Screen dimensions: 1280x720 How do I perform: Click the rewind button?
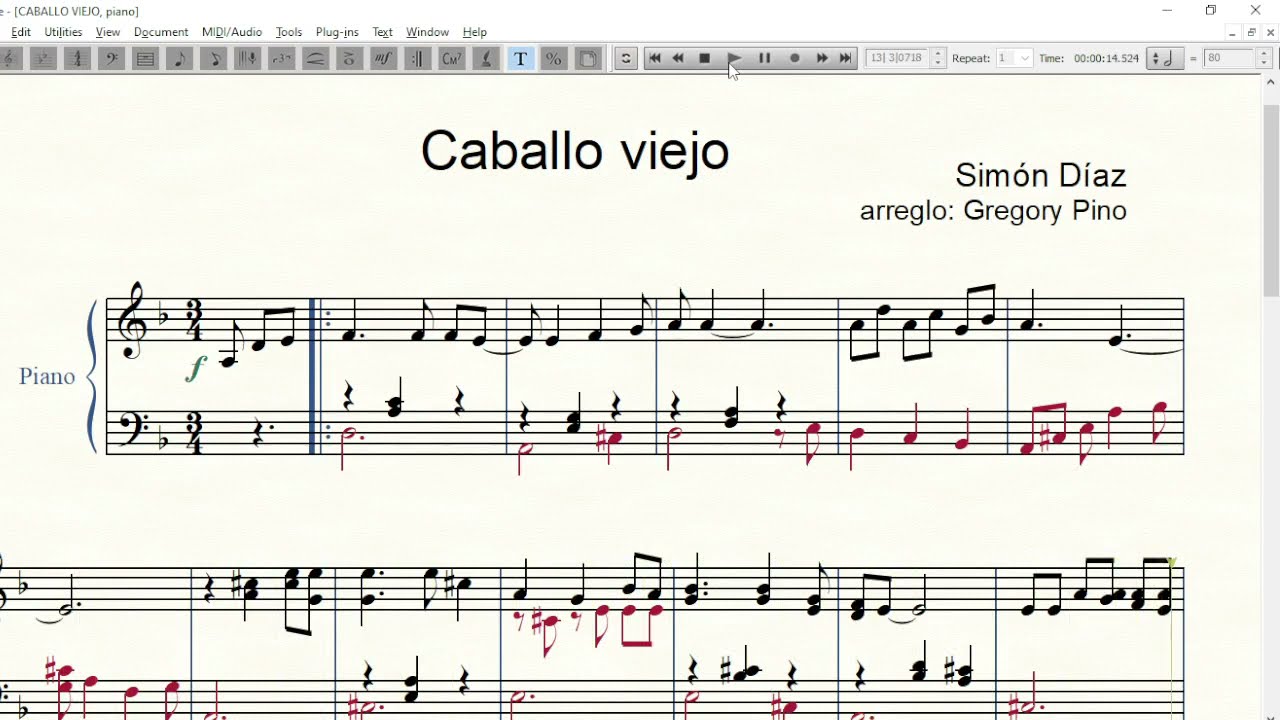click(x=678, y=58)
